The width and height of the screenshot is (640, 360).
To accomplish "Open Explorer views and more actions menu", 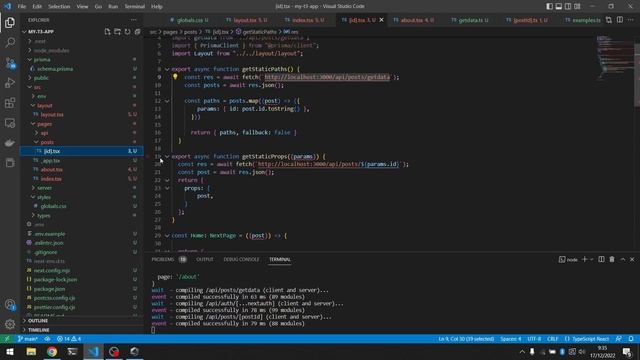I will pos(134,20).
